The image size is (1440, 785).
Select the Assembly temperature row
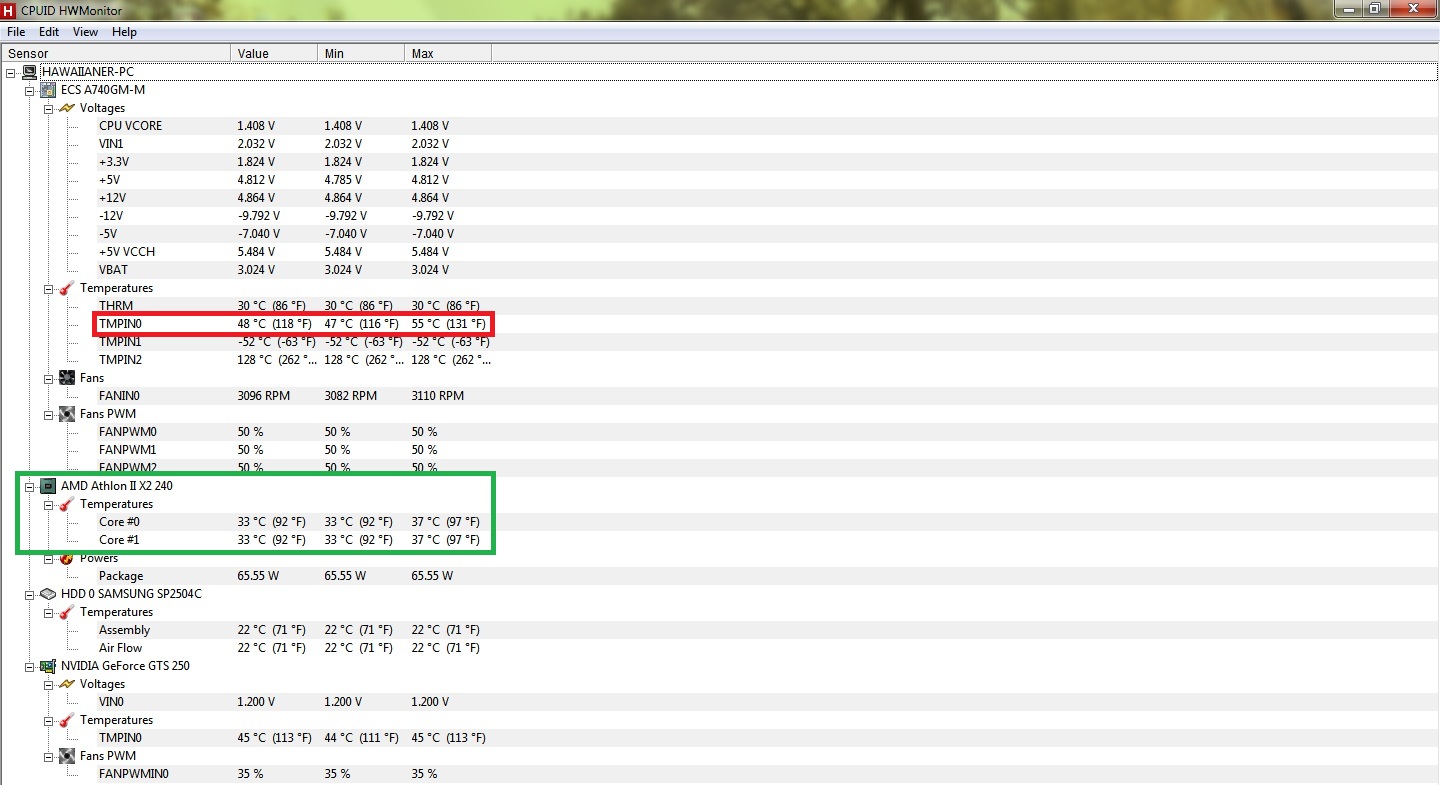[x=766, y=630]
